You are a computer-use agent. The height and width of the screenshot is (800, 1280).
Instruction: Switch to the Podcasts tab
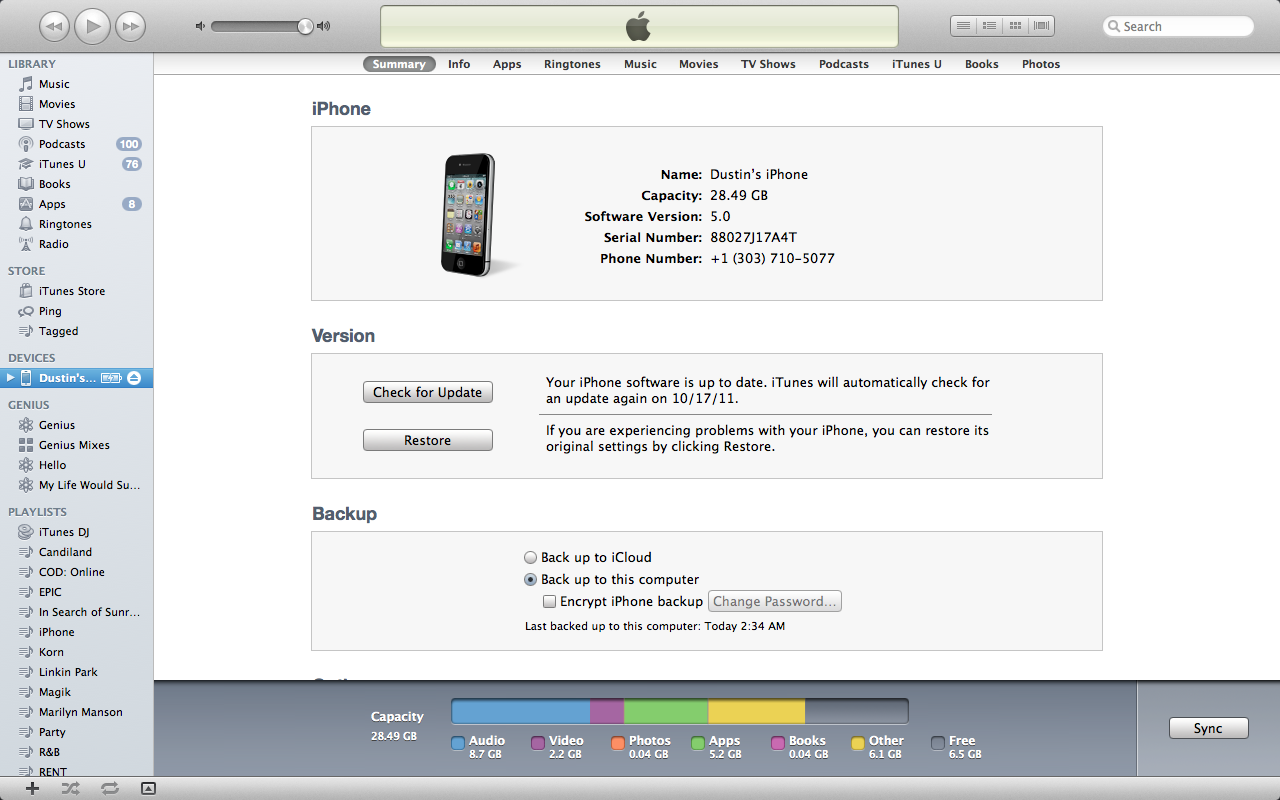point(844,64)
